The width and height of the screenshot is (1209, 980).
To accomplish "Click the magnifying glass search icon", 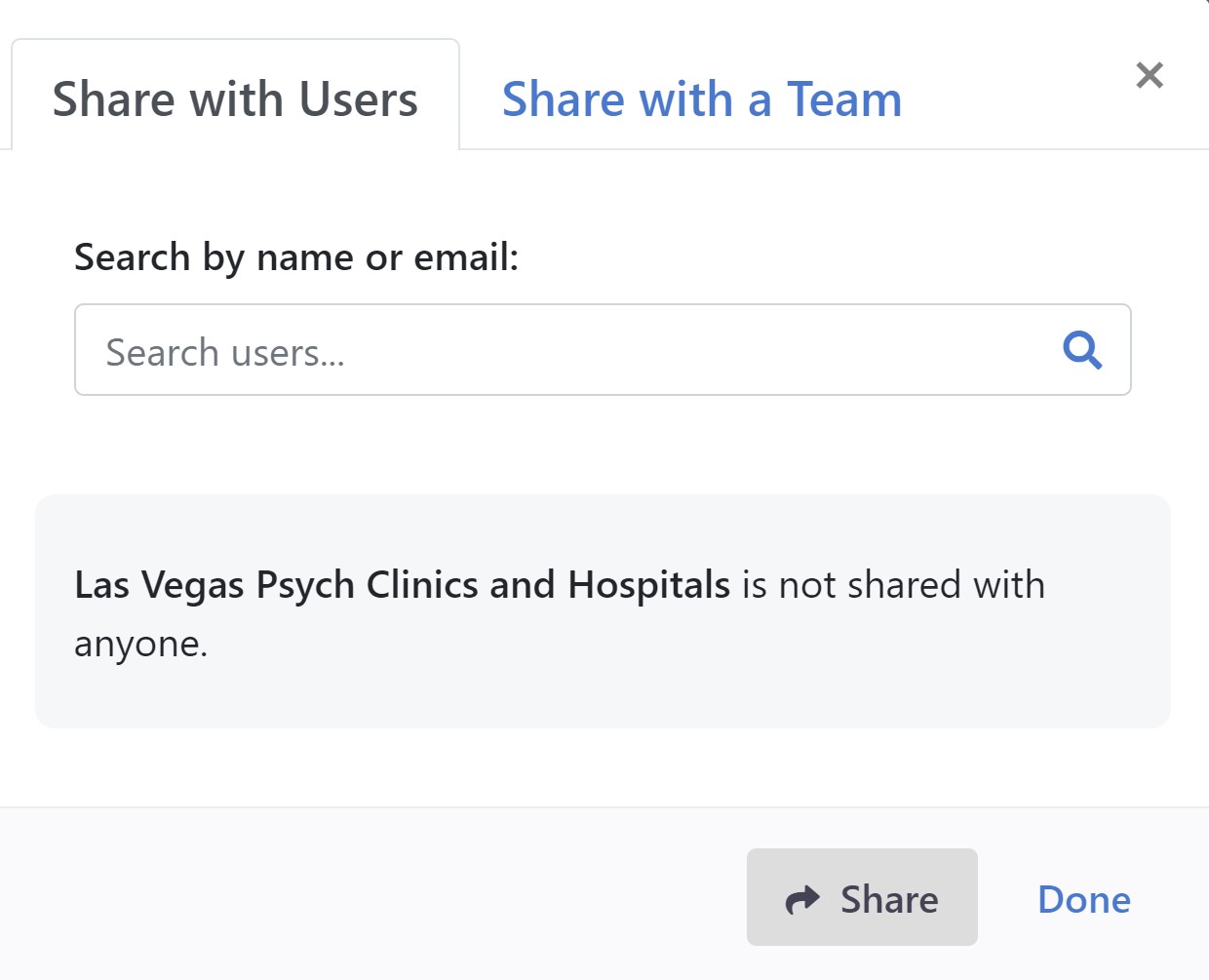I will click(1082, 349).
